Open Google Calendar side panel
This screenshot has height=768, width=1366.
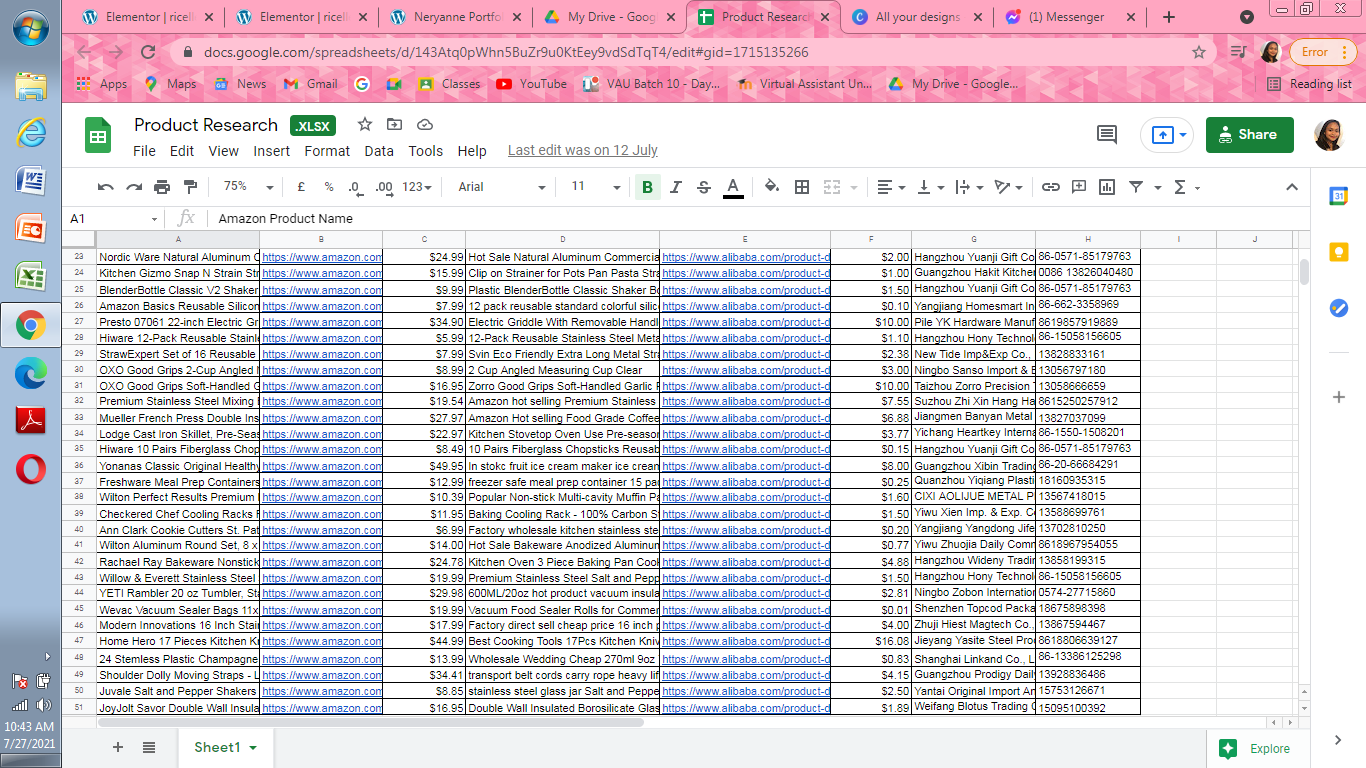click(x=1339, y=197)
